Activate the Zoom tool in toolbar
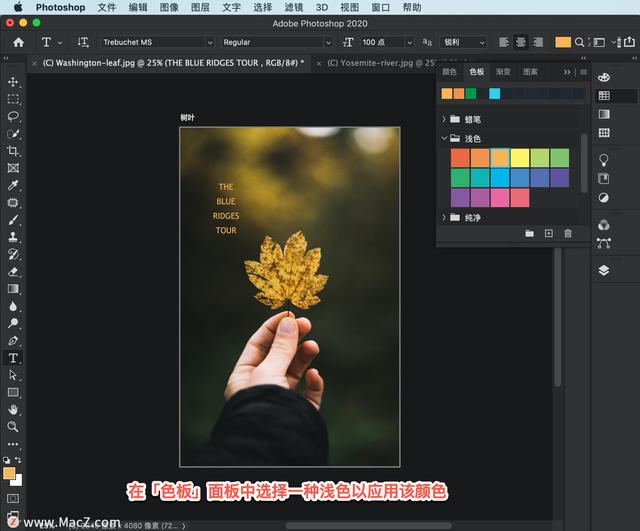This screenshot has height=531, width=640. [x=13, y=427]
